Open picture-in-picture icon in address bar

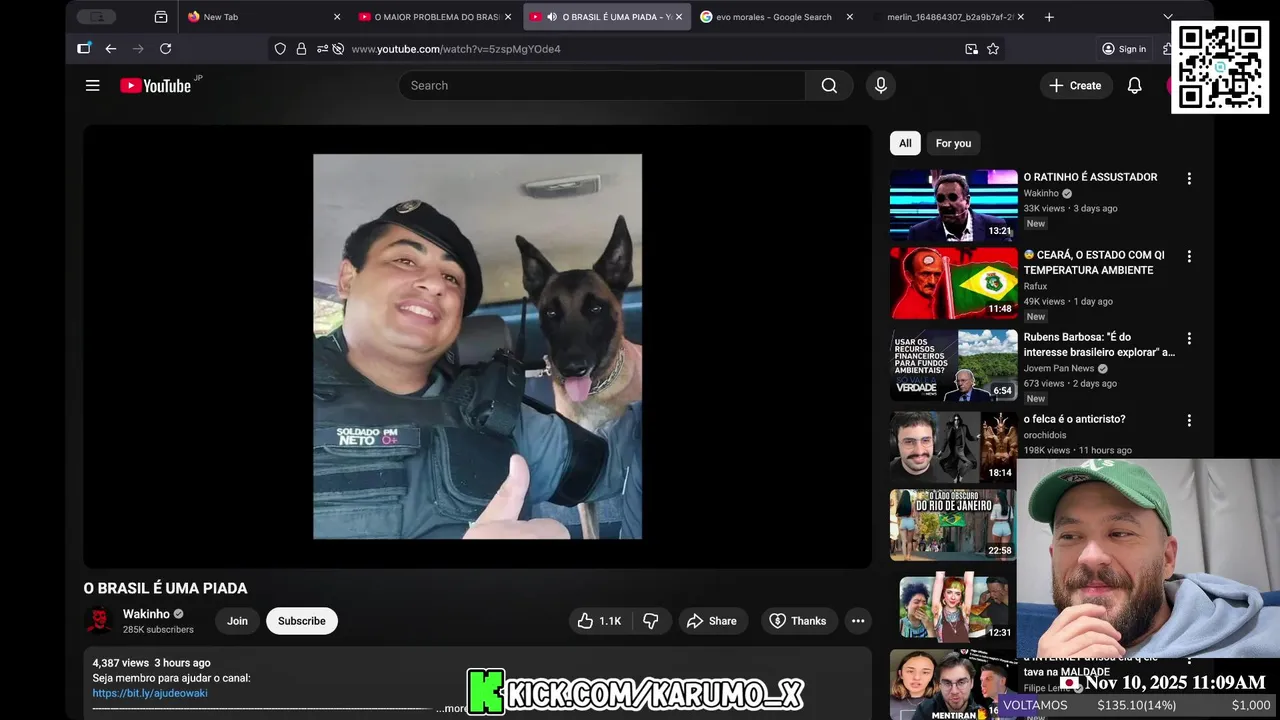[971, 49]
